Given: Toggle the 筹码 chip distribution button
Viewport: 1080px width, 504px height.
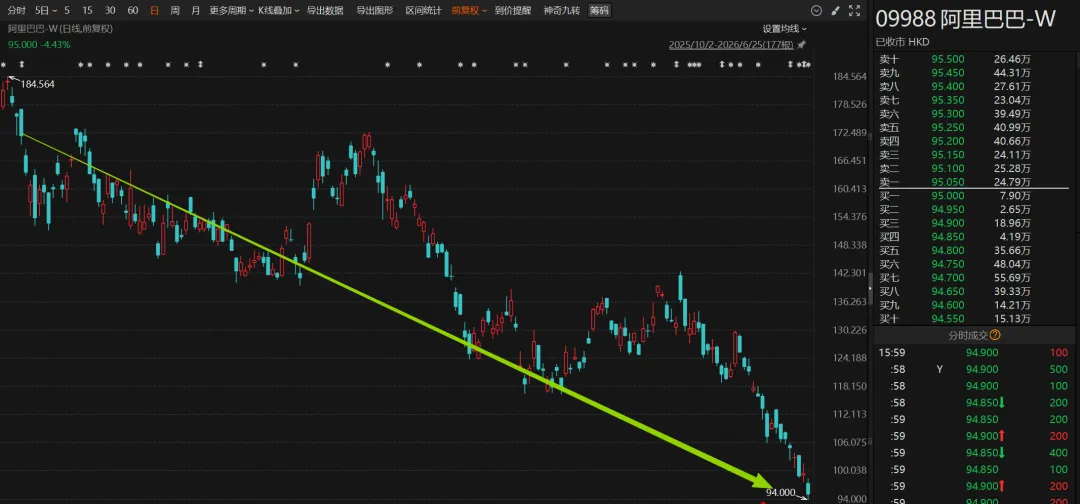Looking at the screenshot, I should pos(599,10).
